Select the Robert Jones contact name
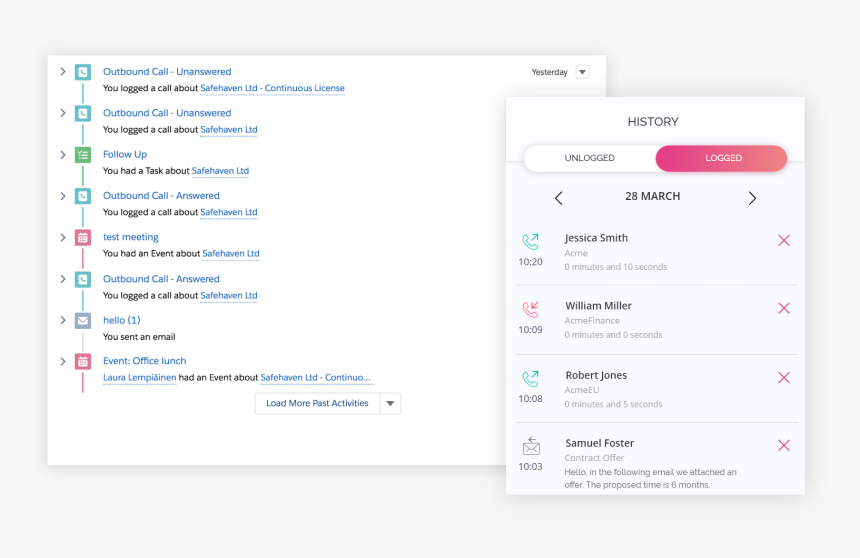The width and height of the screenshot is (860, 558). point(596,375)
